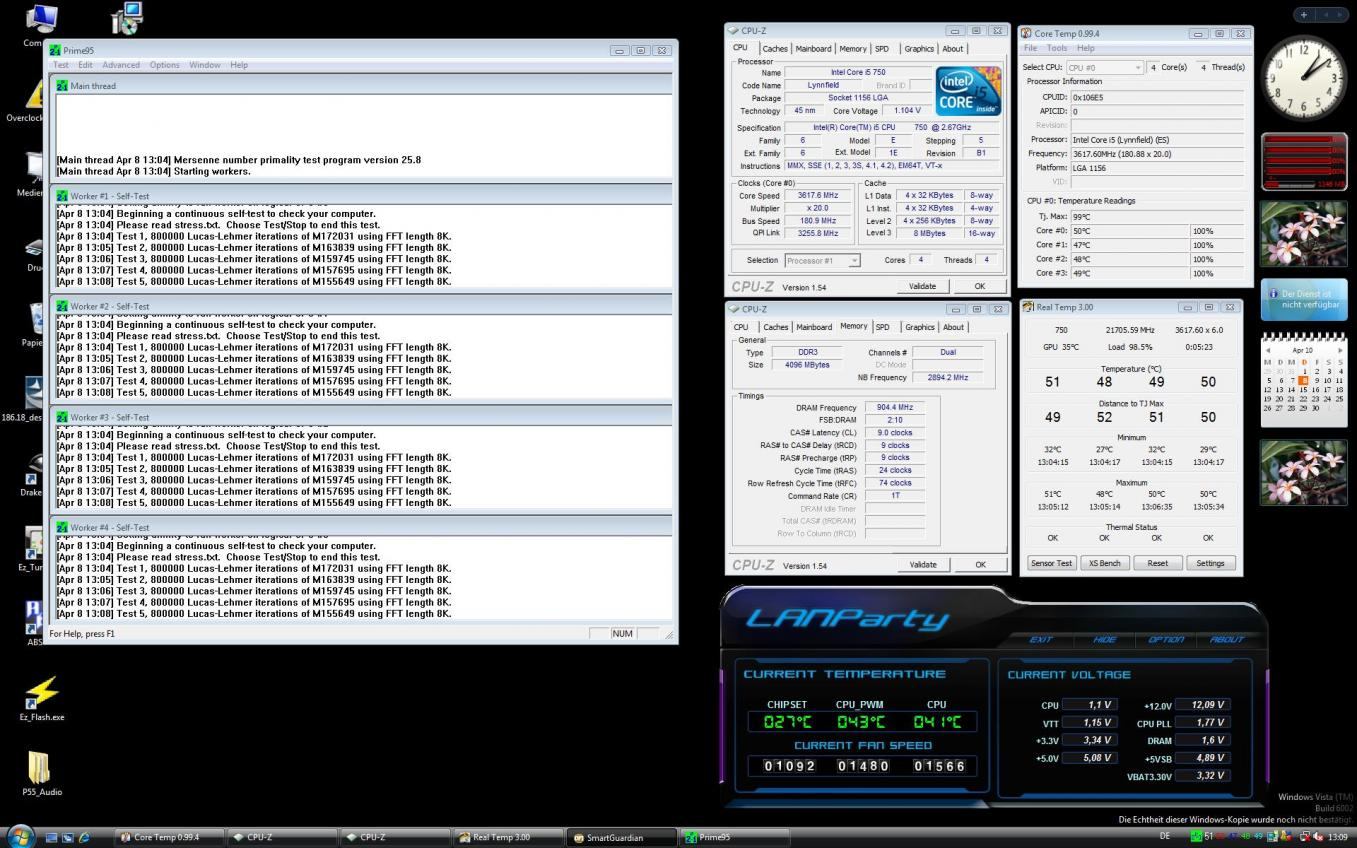The width and height of the screenshot is (1357, 848).
Task: Click the DRAM Frequency value 904.4 MHz
Action: (x=894, y=408)
